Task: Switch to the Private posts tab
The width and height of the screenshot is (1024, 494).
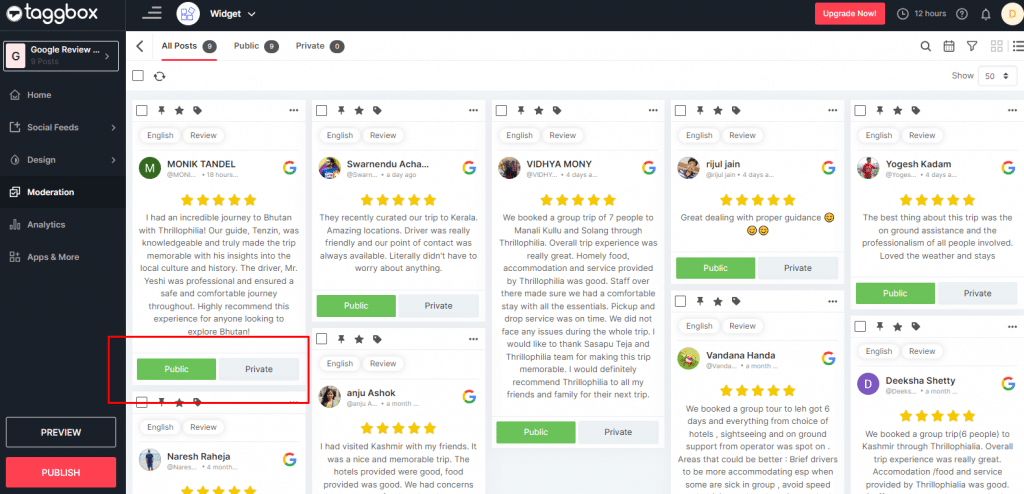Action: pyautogui.click(x=319, y=46)
